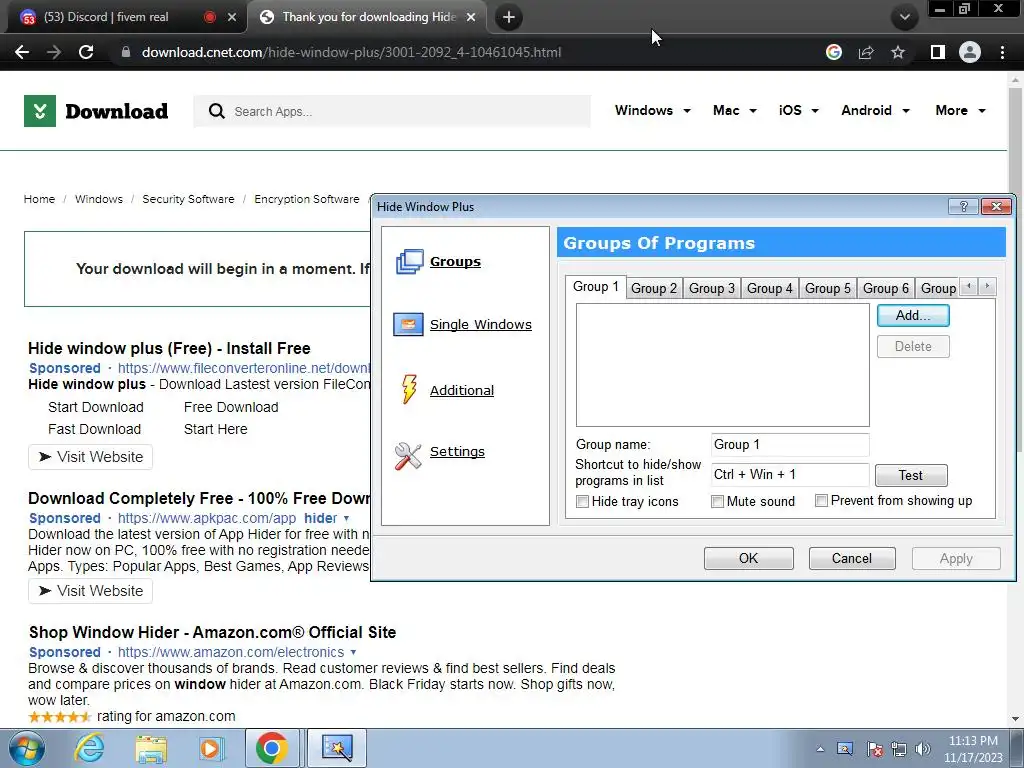Open the Chrome tab search dropdown

[904, 17]
